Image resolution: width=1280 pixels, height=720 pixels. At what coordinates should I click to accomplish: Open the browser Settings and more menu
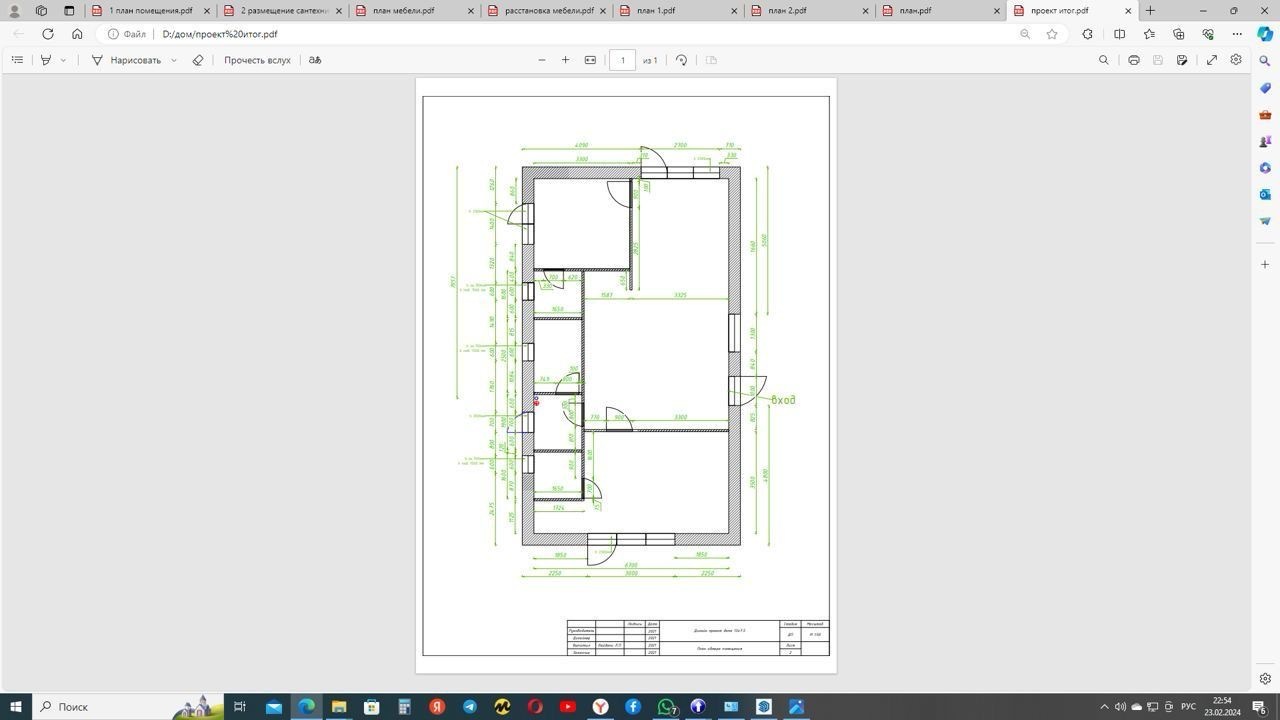[1237, 34]
